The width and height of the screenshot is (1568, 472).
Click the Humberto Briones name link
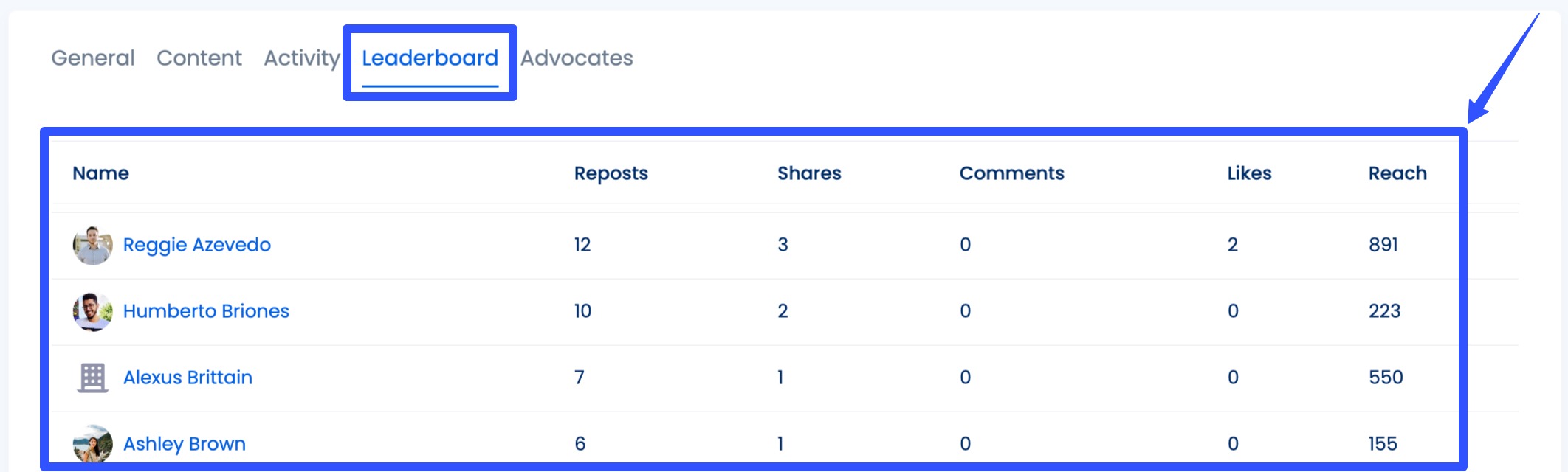[x=207, y=310]
